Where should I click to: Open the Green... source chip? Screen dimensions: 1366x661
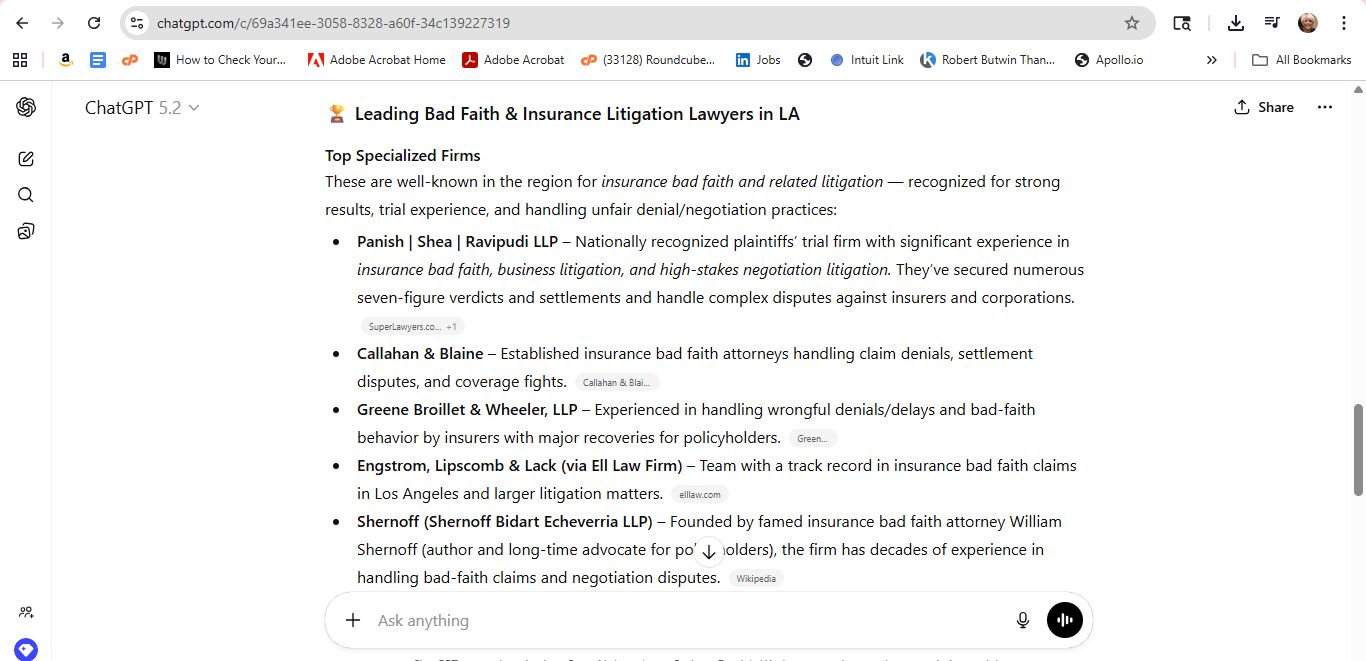coord(813,438)
